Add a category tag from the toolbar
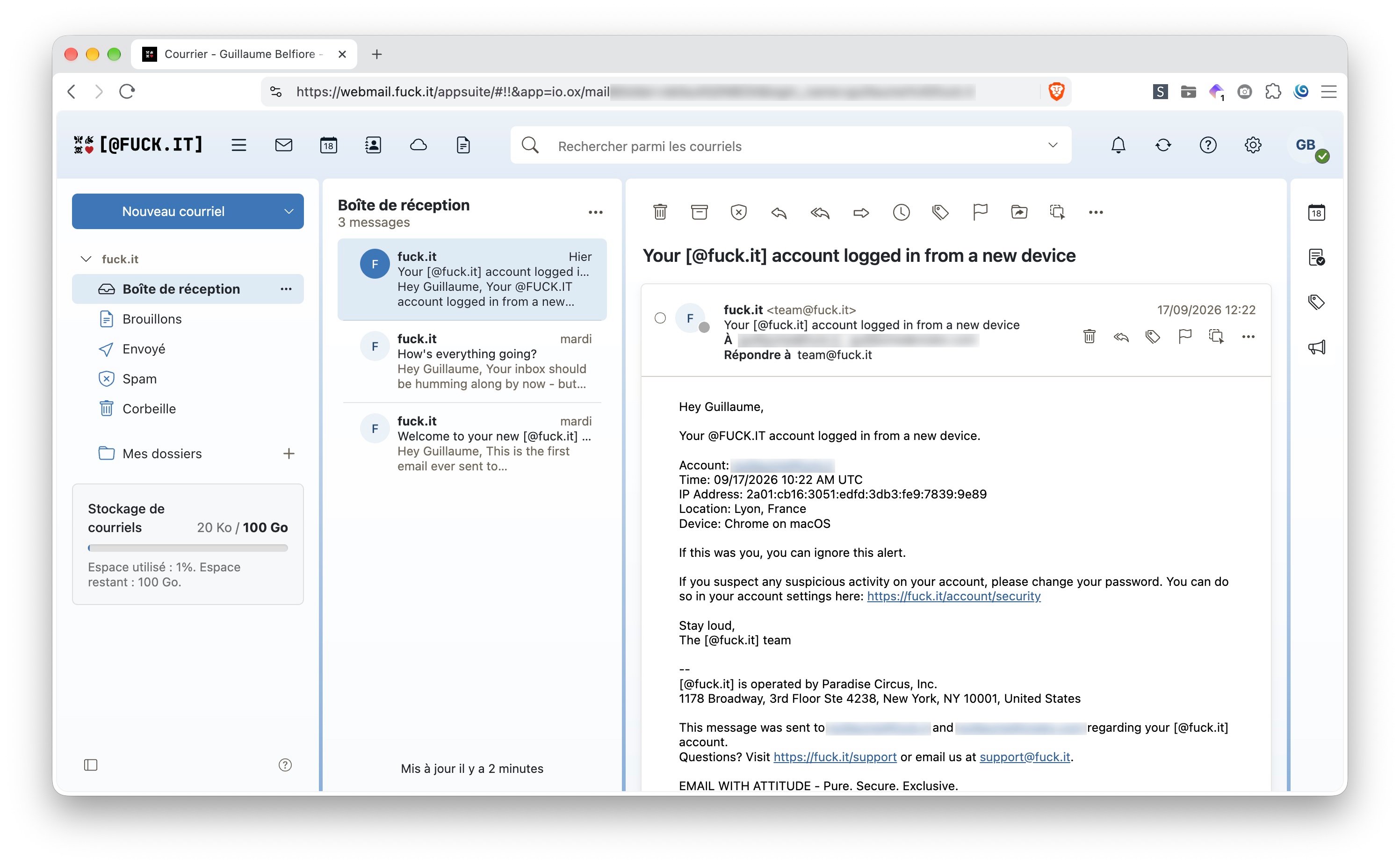1400x865 pixels. click(940, 212)
